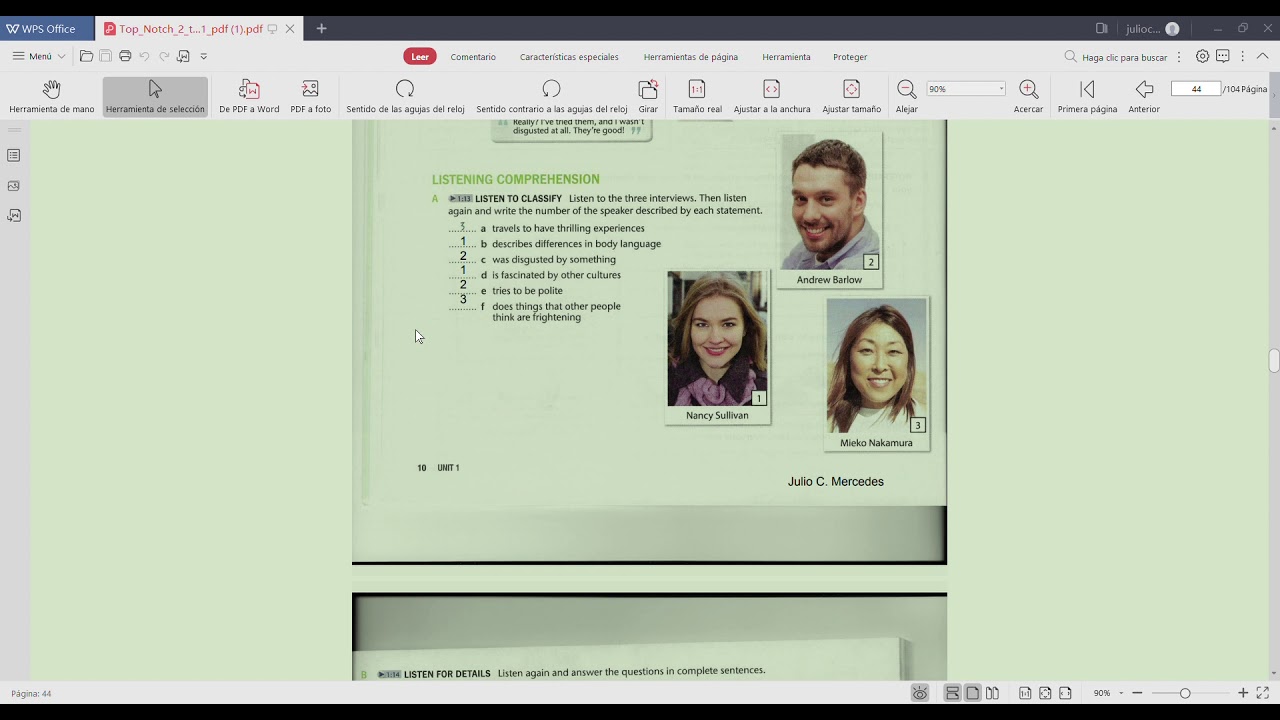The image size is (1280, 720).
Task: Close the Top_Notch_2 pdf tab
Action: (x=290, y=29)
